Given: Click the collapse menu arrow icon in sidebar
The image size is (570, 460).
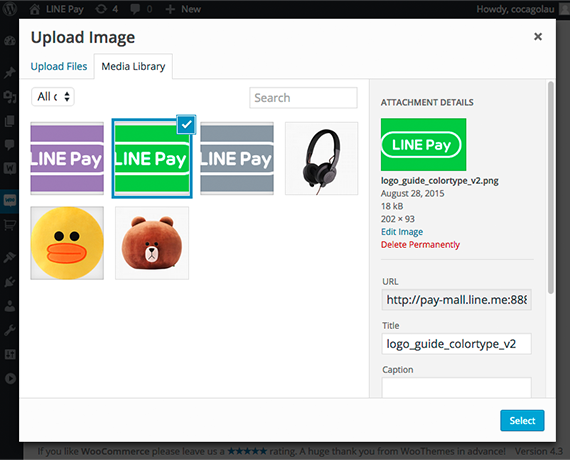Looking at the screenshot, I should pyautogui.click(x=10, y=379).
